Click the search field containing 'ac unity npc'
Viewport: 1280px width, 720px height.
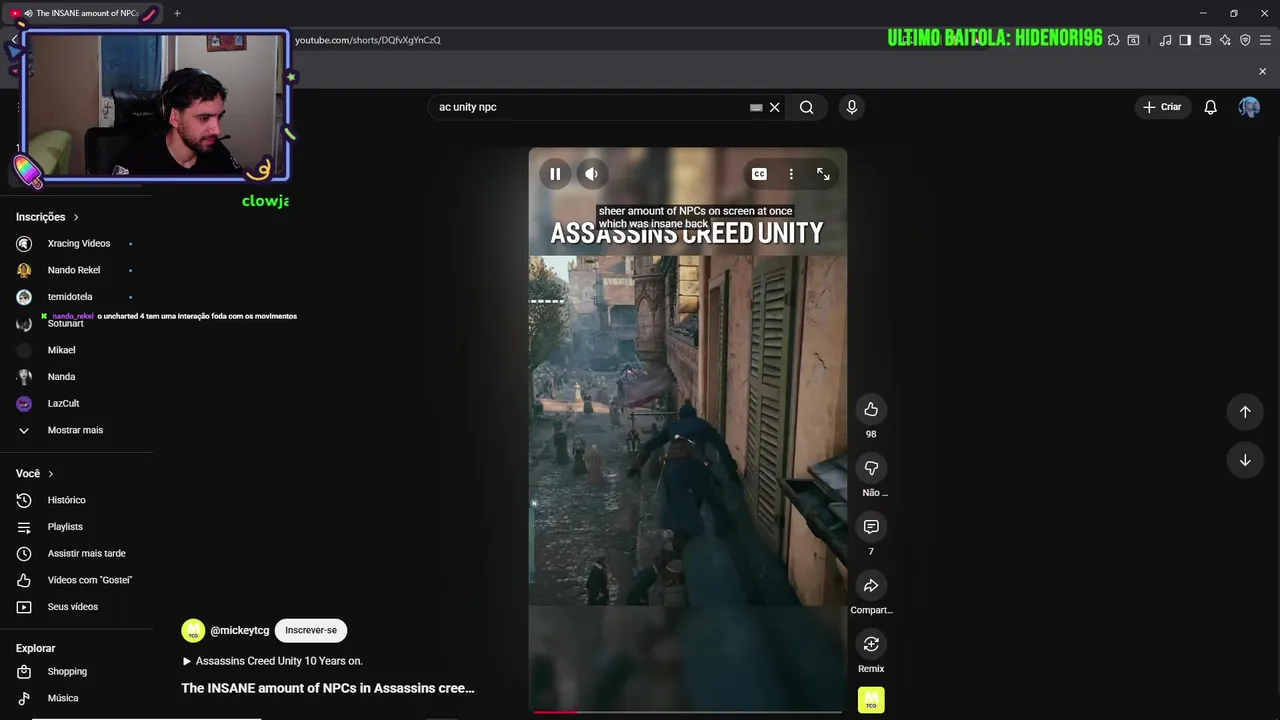tap(590, 107)
